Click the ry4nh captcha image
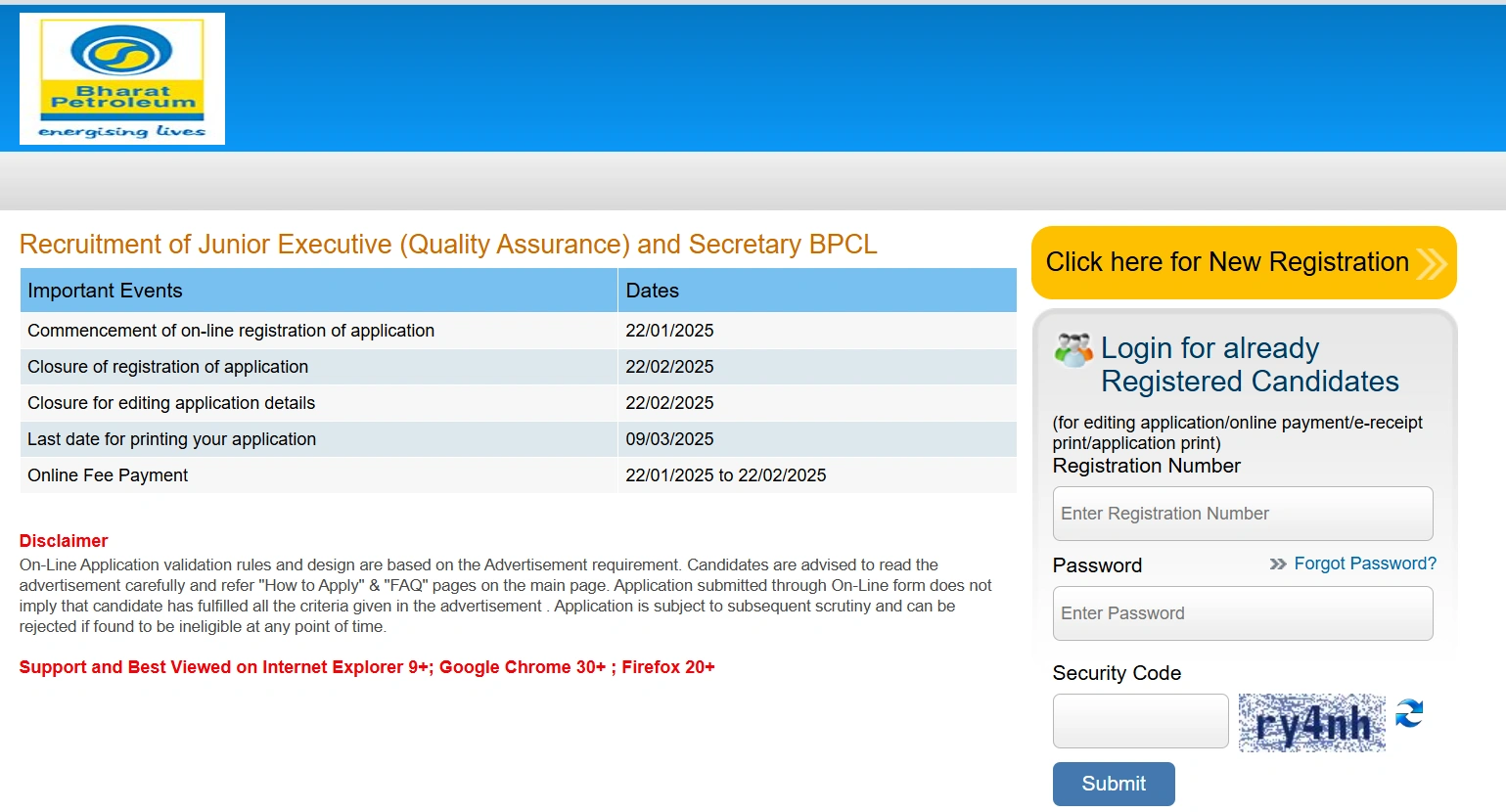The image size is (1506, 812). (1312, 723)
